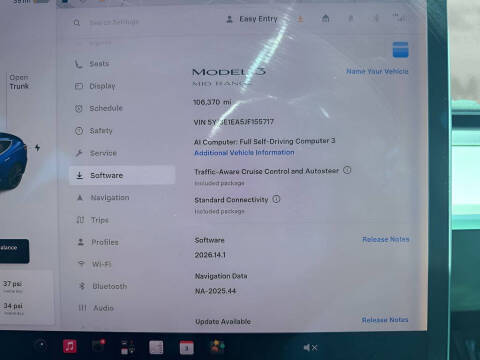Open the Profiles menu
The height and width of the screenshot is (360, 480).
[97, 242]
